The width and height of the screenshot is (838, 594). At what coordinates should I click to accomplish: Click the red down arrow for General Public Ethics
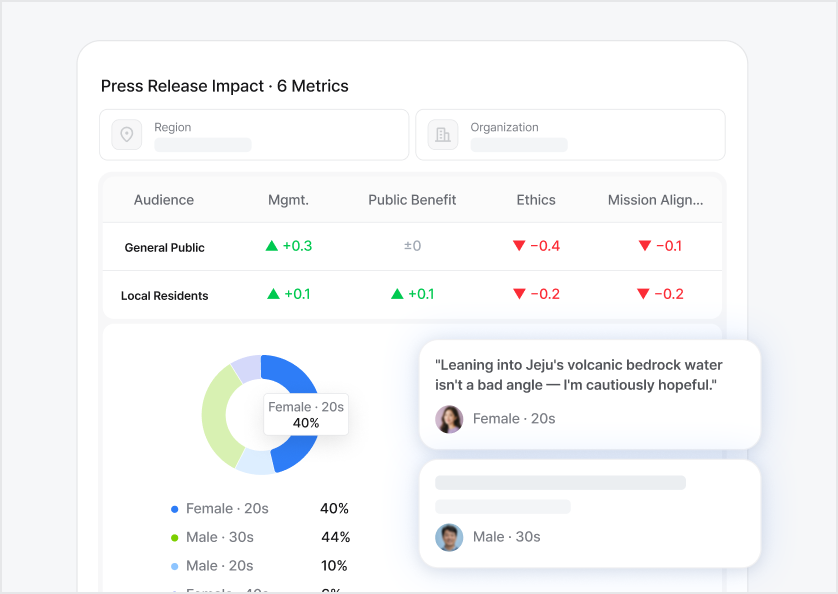(519, 246)
